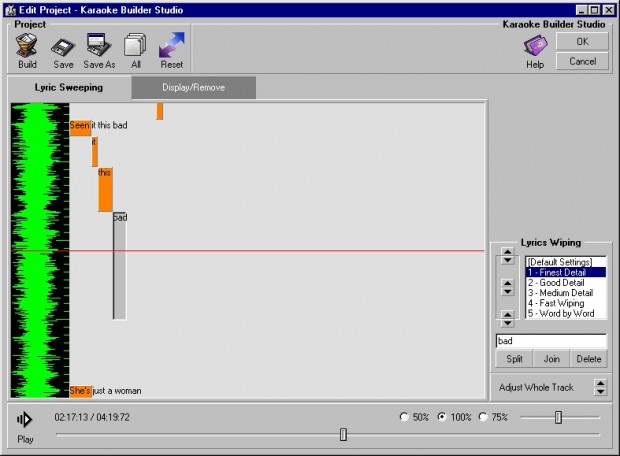The width and height of the screenshot is (620, 456).
Task: Select the orange 'Seen' lyric block
Action: [80, 128]
